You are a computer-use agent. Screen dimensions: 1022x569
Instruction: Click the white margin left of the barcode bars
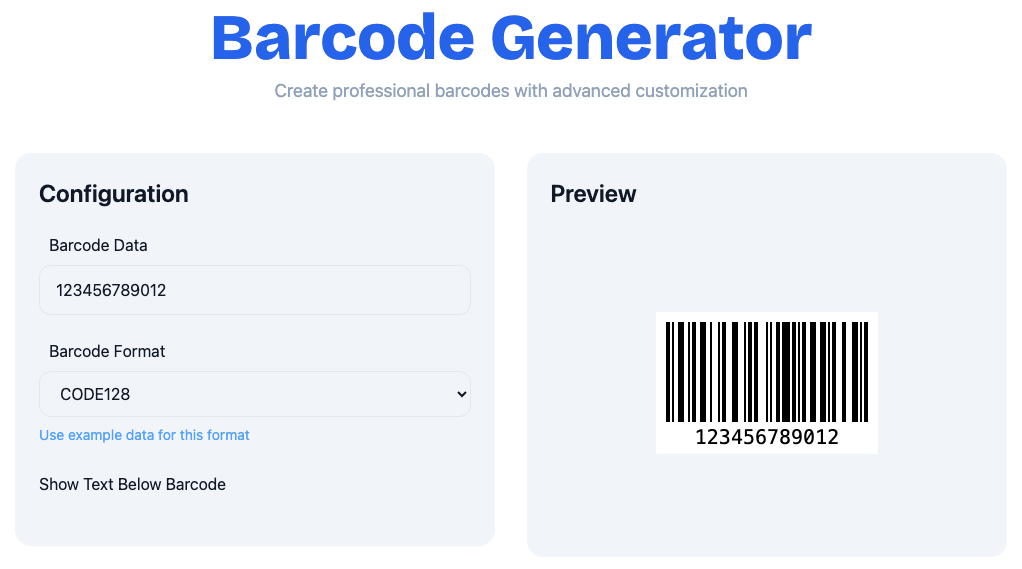pos(661,371)
